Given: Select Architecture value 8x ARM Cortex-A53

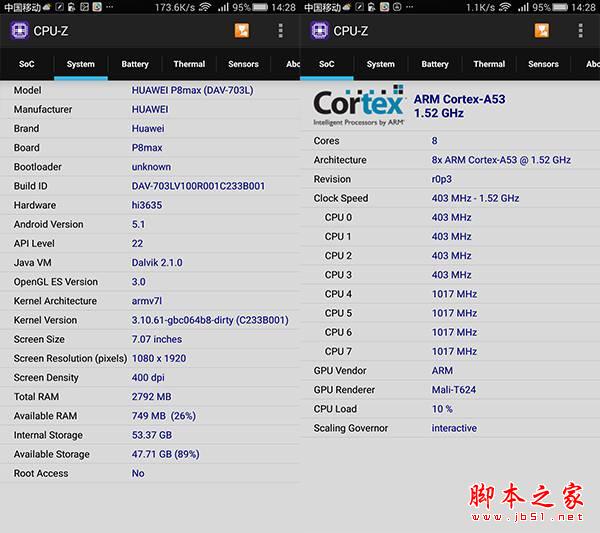Looking at the screenshot, I should [x=501, y=160].
